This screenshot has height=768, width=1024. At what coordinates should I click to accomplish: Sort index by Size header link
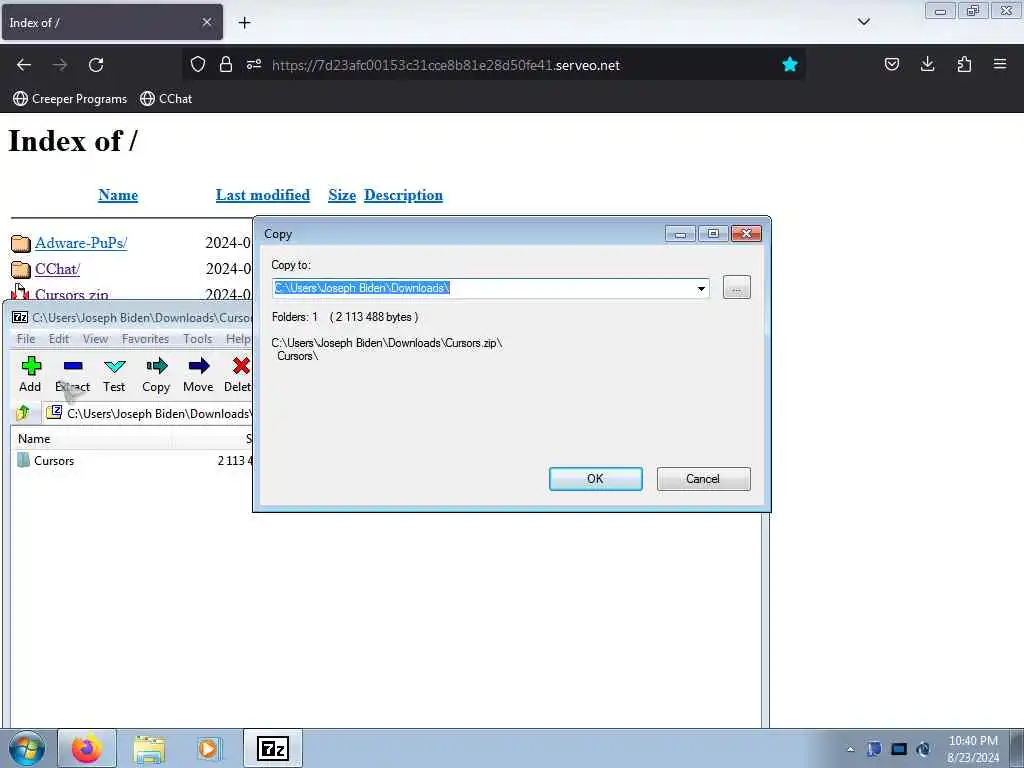coord(342,195)
